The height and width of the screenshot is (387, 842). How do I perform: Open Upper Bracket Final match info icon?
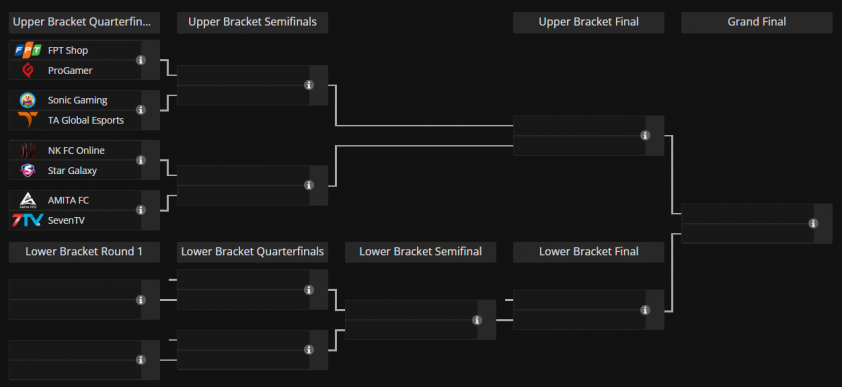[x=645, y=135]
